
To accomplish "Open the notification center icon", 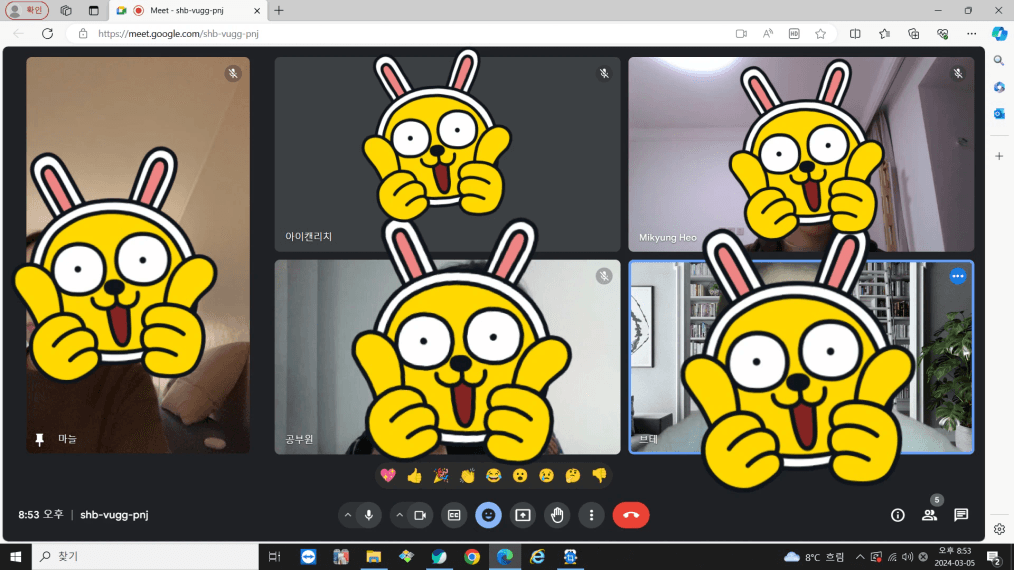I will 994,556.
